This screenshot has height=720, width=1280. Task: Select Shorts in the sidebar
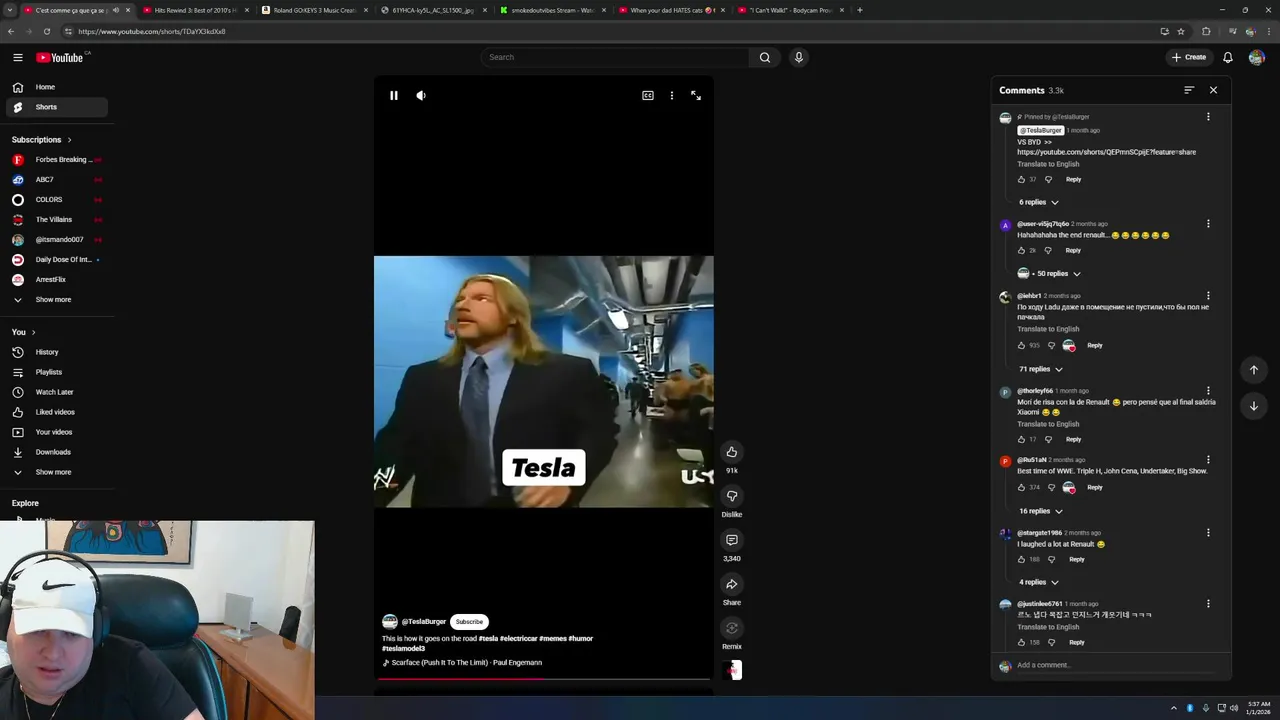[x=57, y=107]
